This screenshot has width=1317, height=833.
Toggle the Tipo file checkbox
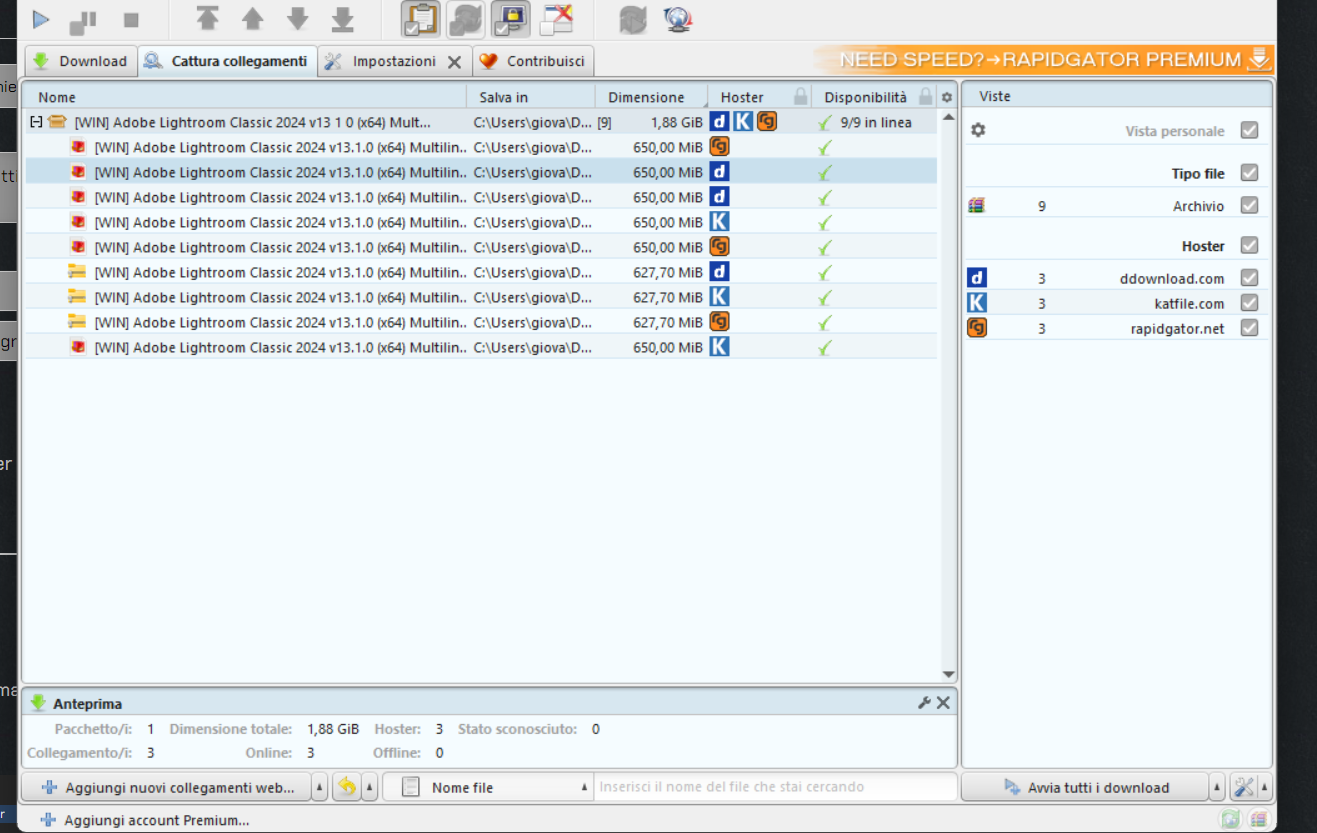pyautogui.click(x=1249, y=173)
